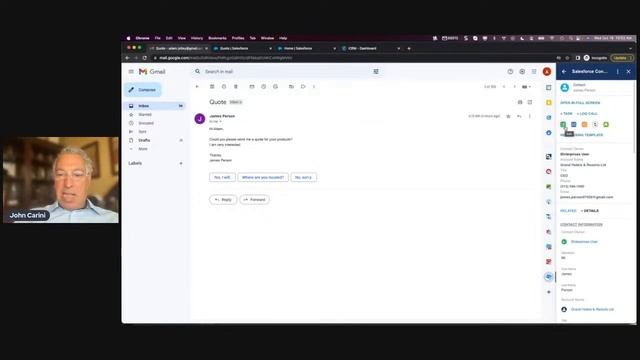
Task: Open Google Tasks in side panel
Action: tap(549, 118)
